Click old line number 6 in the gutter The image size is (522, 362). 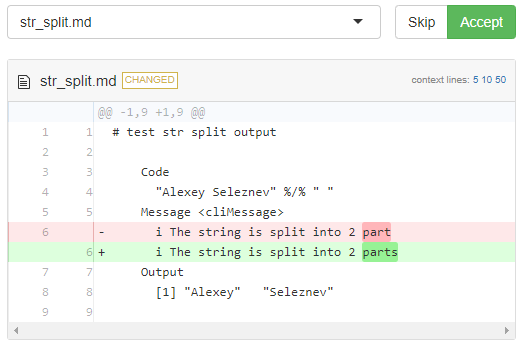(x=45, y=232)
